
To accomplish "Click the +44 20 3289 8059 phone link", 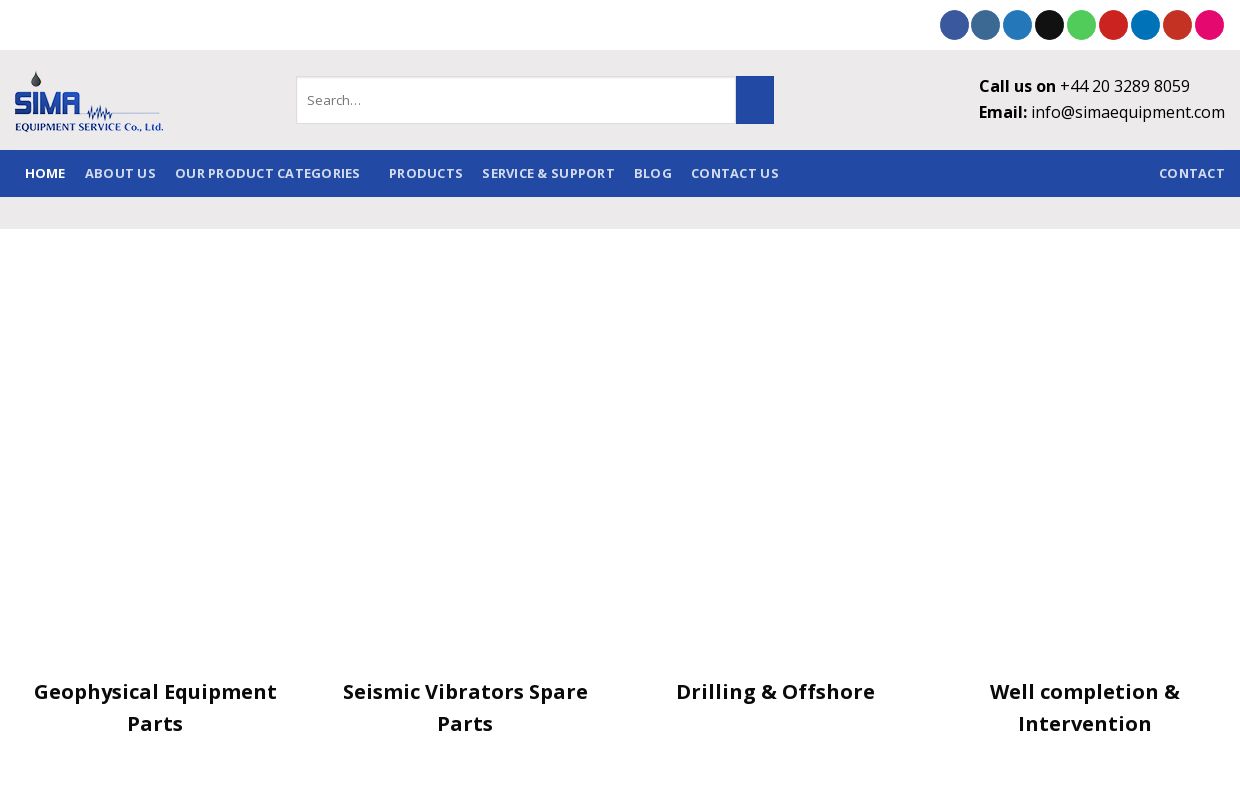I will (x=1124, y=86).
